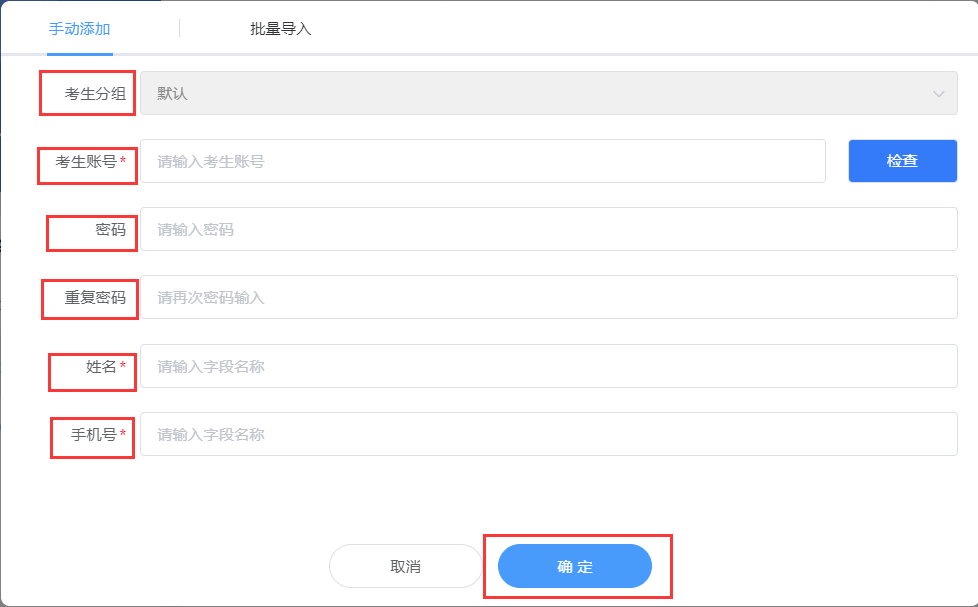Focus the 请输入考生账号 input field
The width and height of the screenshot is (978, 607).
pyautogui.click(x=483, y=161)
